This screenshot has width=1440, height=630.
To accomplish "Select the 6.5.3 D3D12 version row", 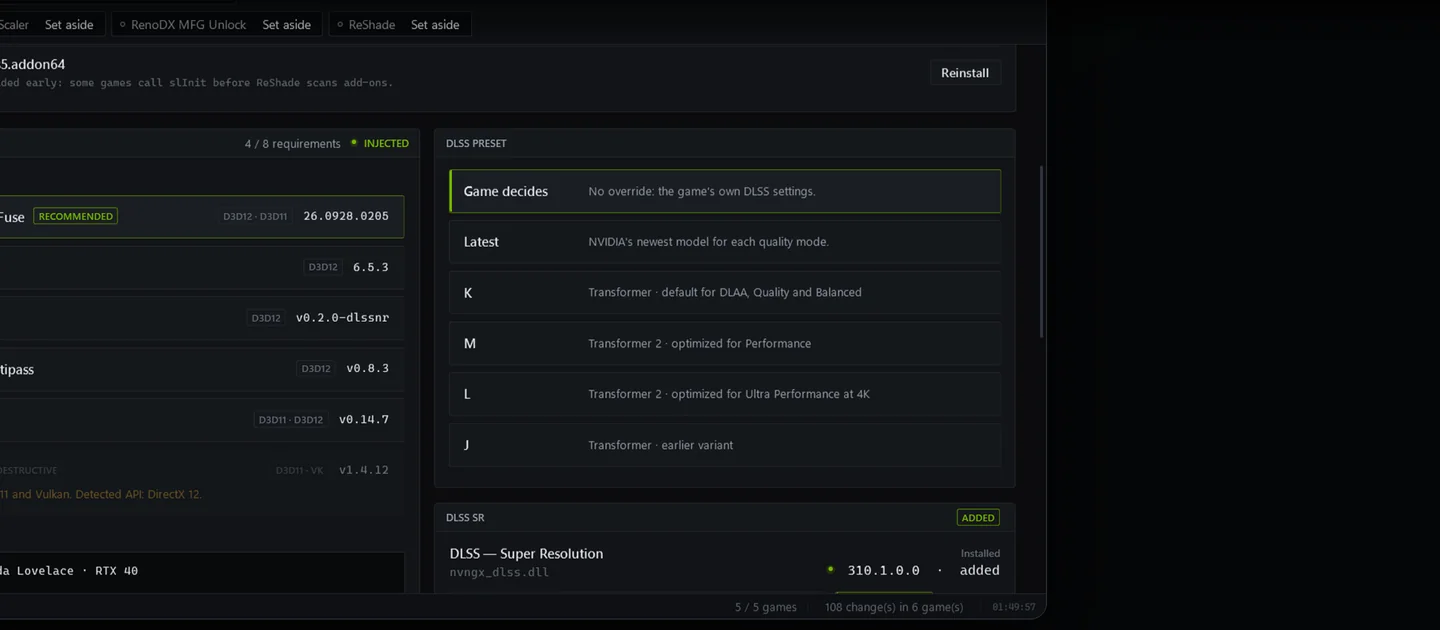I will point(200,267).
